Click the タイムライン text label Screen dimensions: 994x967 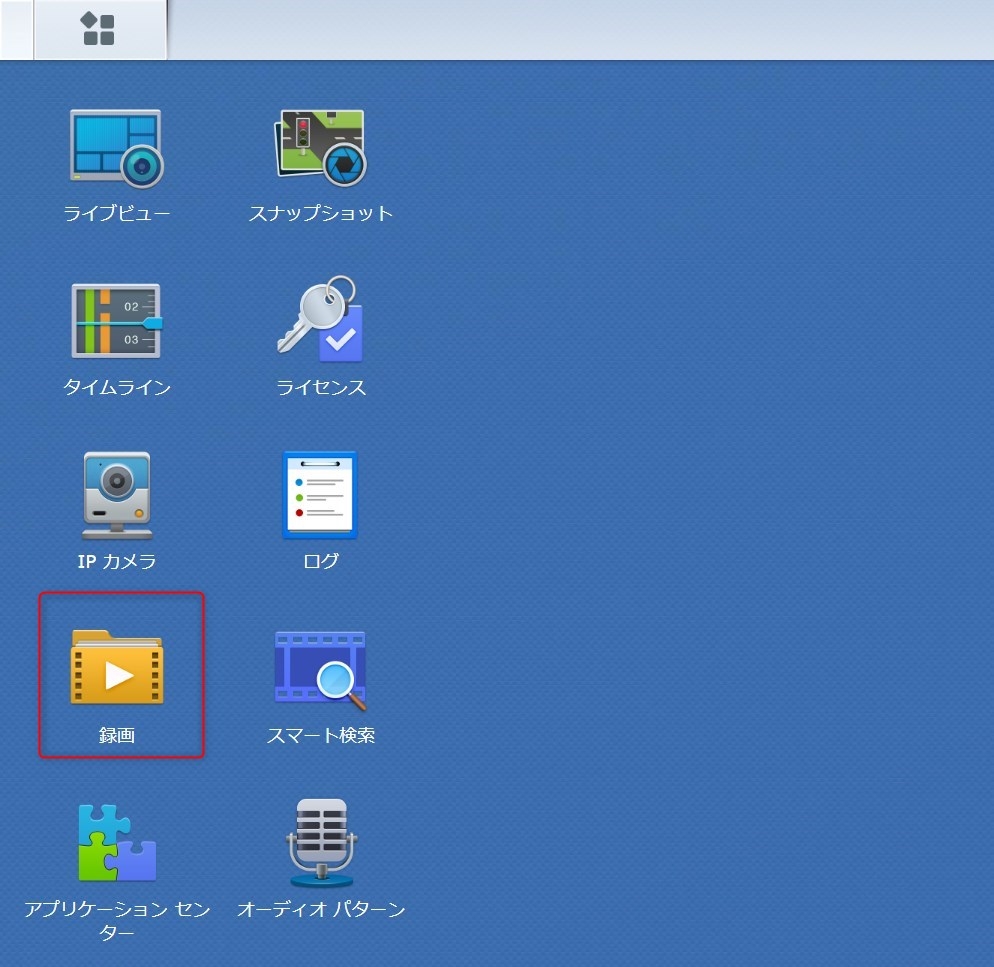tap(116, 388)
